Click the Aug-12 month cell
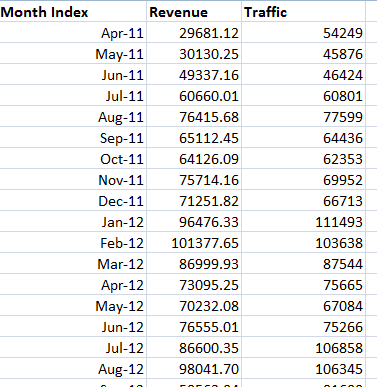Image resolution: width=377 pixels, height=387 pixels. [73, 369]
